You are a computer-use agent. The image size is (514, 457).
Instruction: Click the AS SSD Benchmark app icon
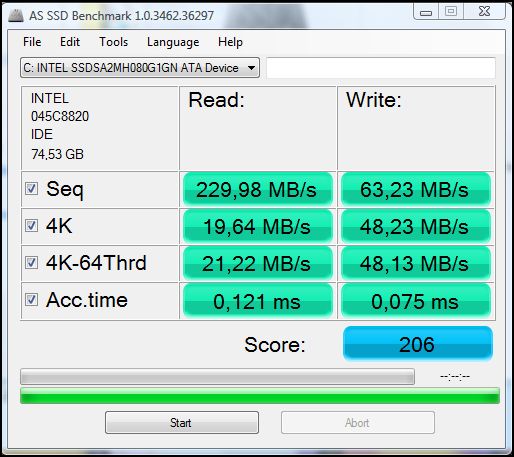tap(16, 15)
